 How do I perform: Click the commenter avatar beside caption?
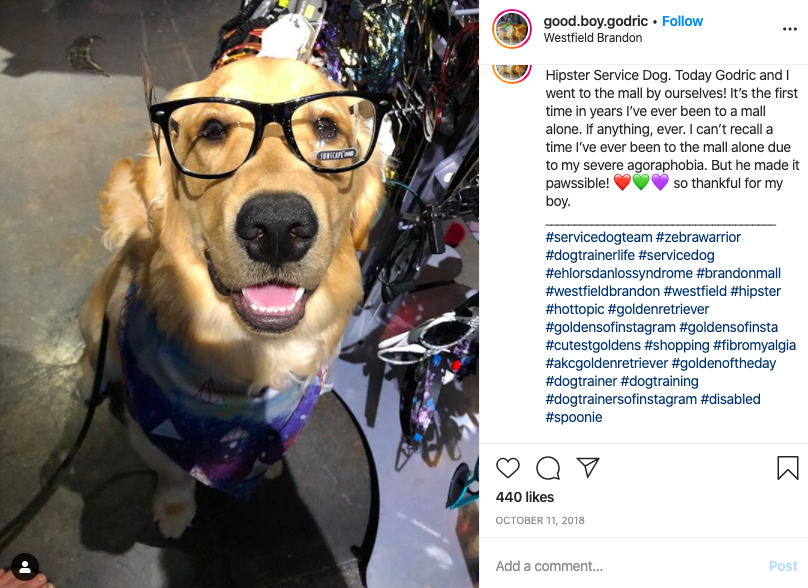(512, 73)
